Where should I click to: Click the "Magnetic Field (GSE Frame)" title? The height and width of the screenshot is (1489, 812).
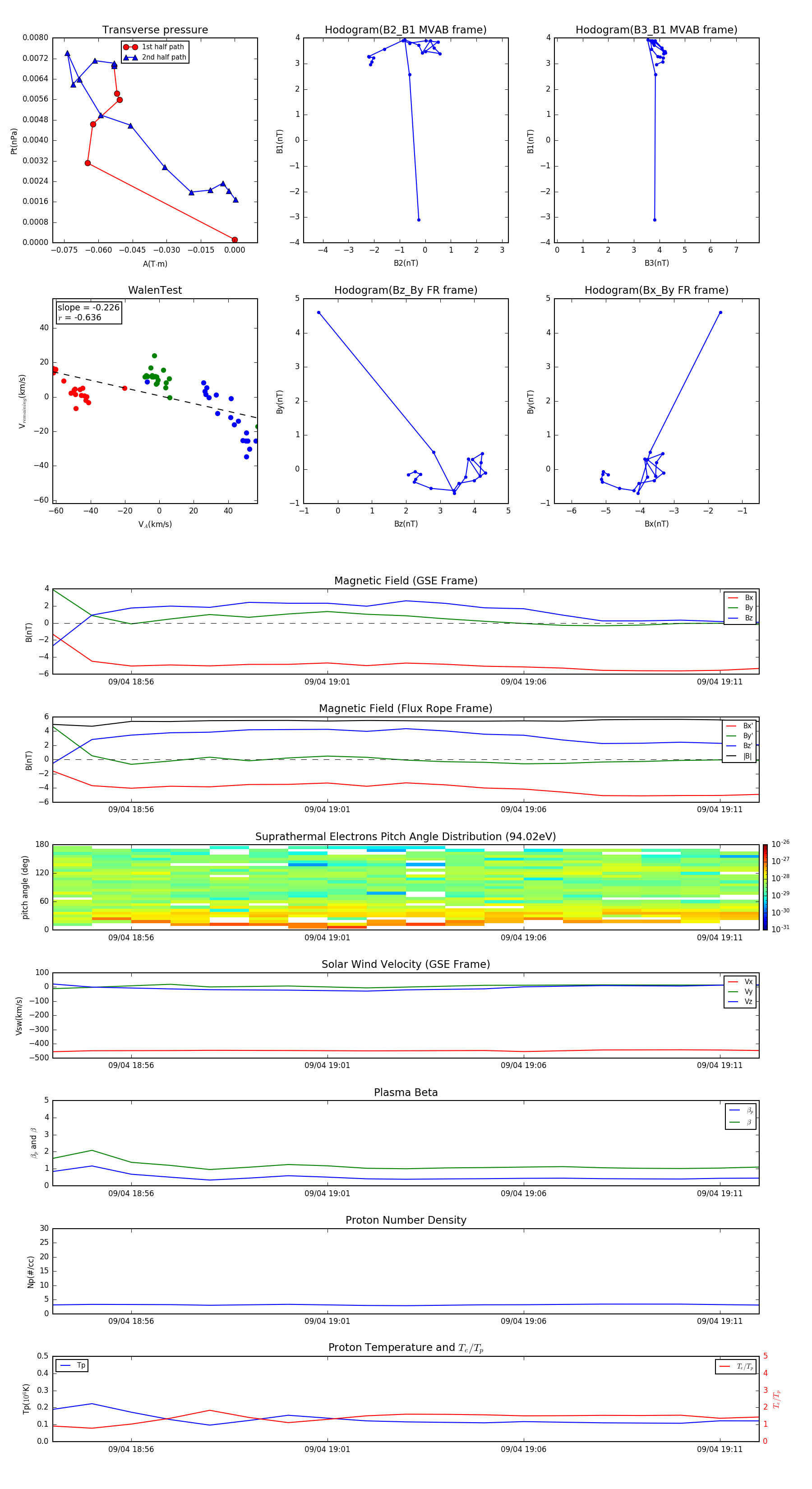coord(406,581)
